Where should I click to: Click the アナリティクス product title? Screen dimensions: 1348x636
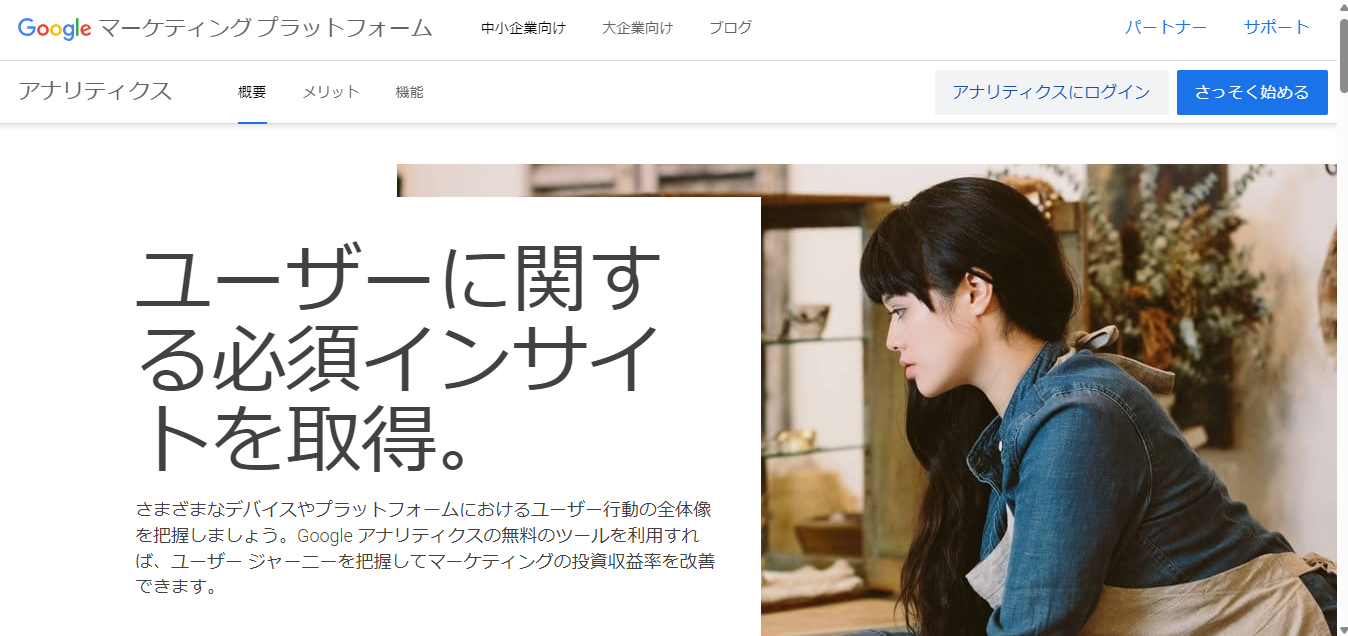pyautogui.click(x=95, y=92)
